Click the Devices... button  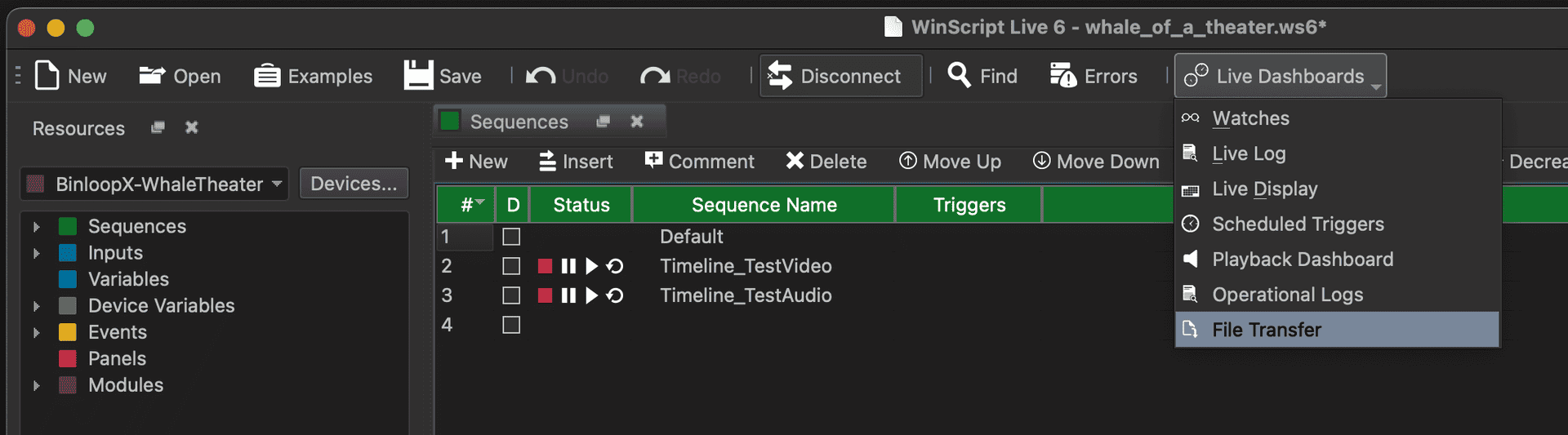354,184
